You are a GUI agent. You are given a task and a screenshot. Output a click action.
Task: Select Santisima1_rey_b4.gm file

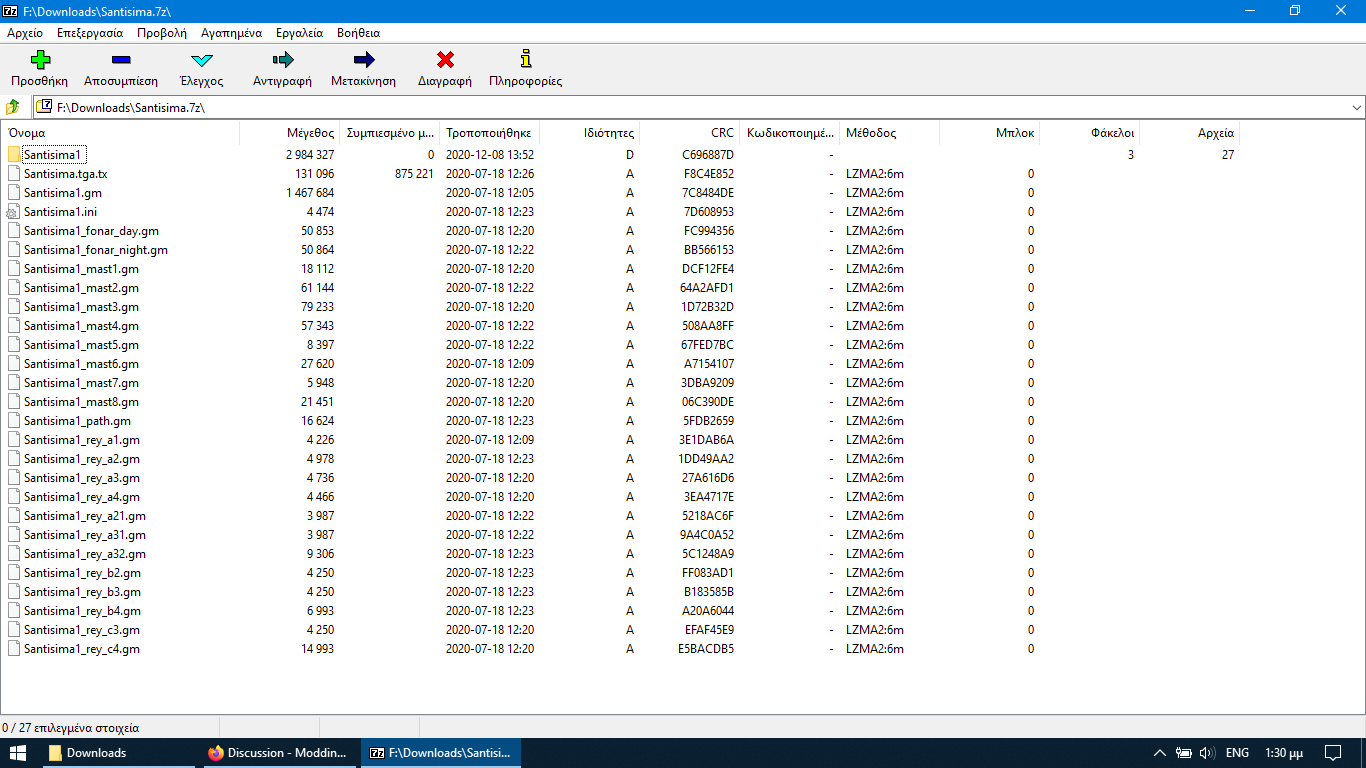click(82, 611)
